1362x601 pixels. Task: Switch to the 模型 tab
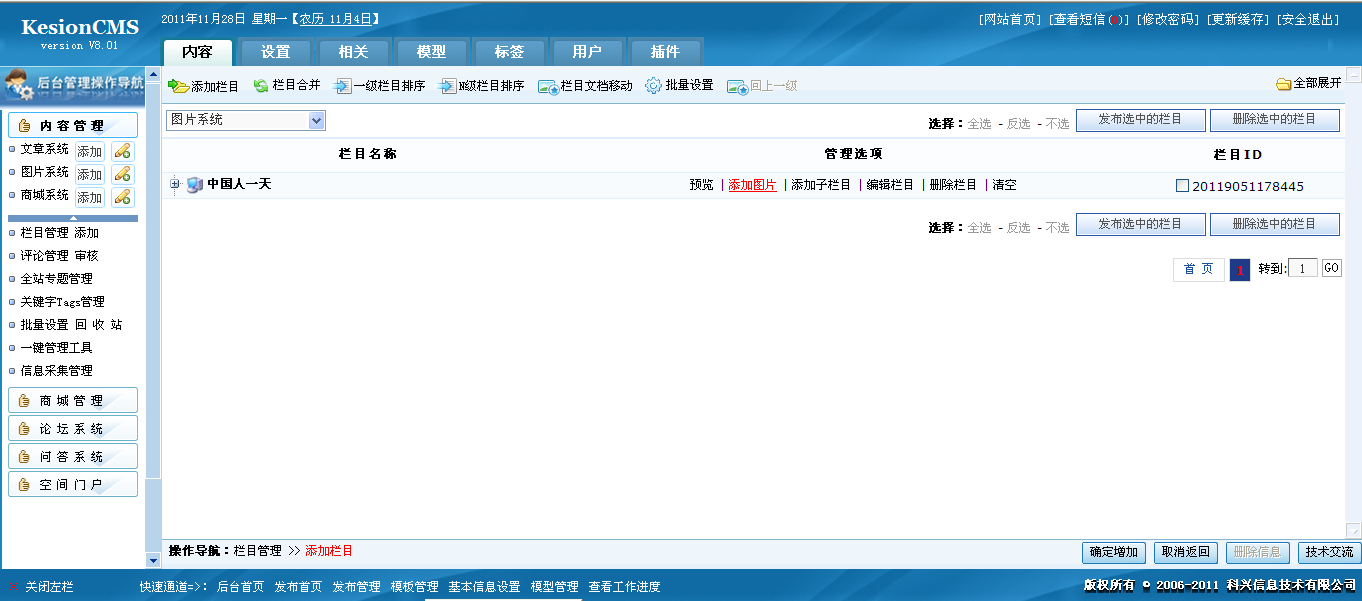[x=432, y=51]
